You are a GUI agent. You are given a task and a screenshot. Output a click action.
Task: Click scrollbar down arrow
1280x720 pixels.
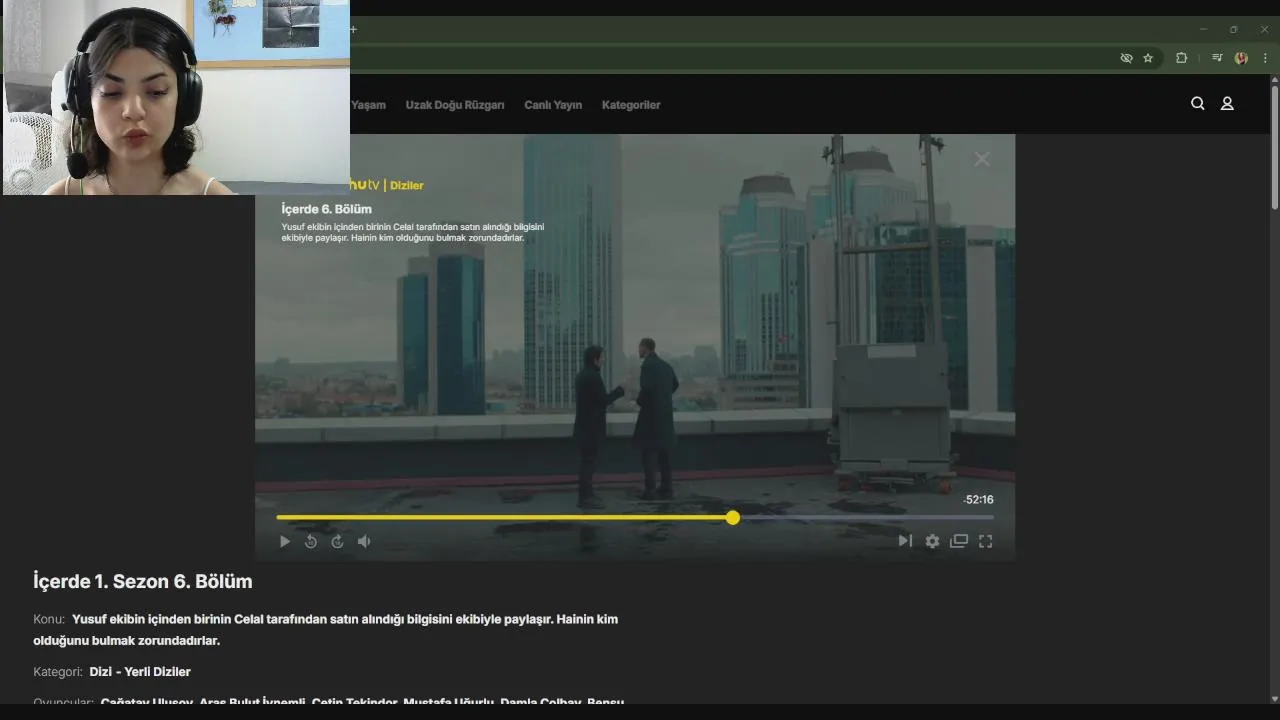pos(1274,698)
